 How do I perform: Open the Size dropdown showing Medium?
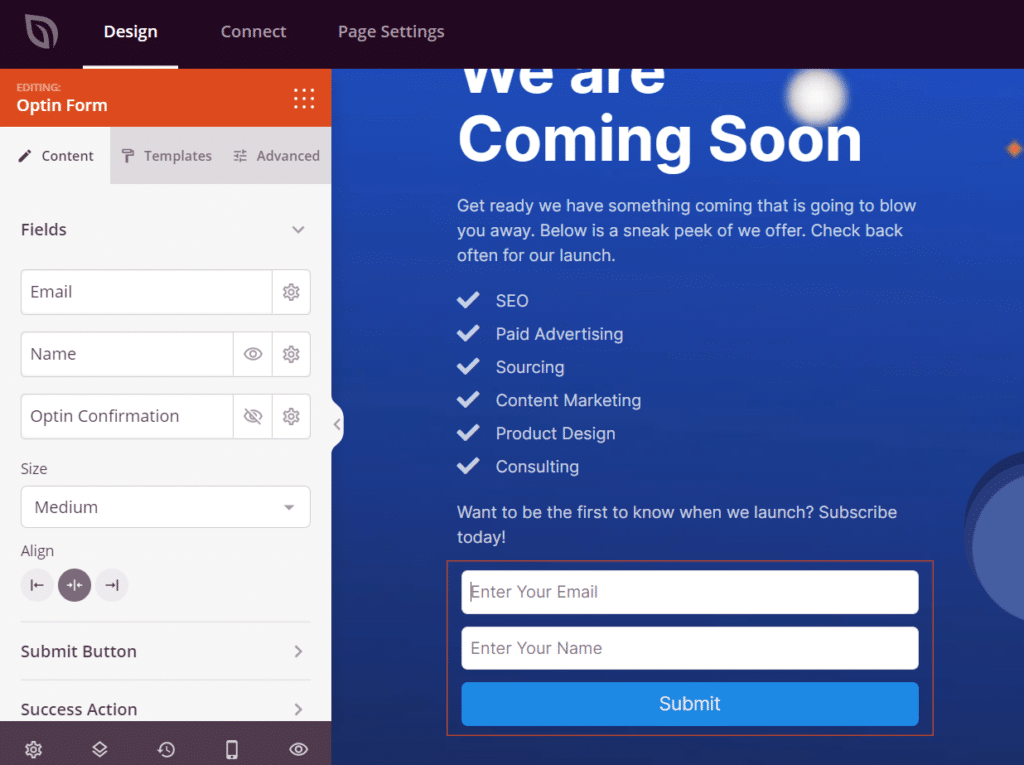click(x=165, y=507)
